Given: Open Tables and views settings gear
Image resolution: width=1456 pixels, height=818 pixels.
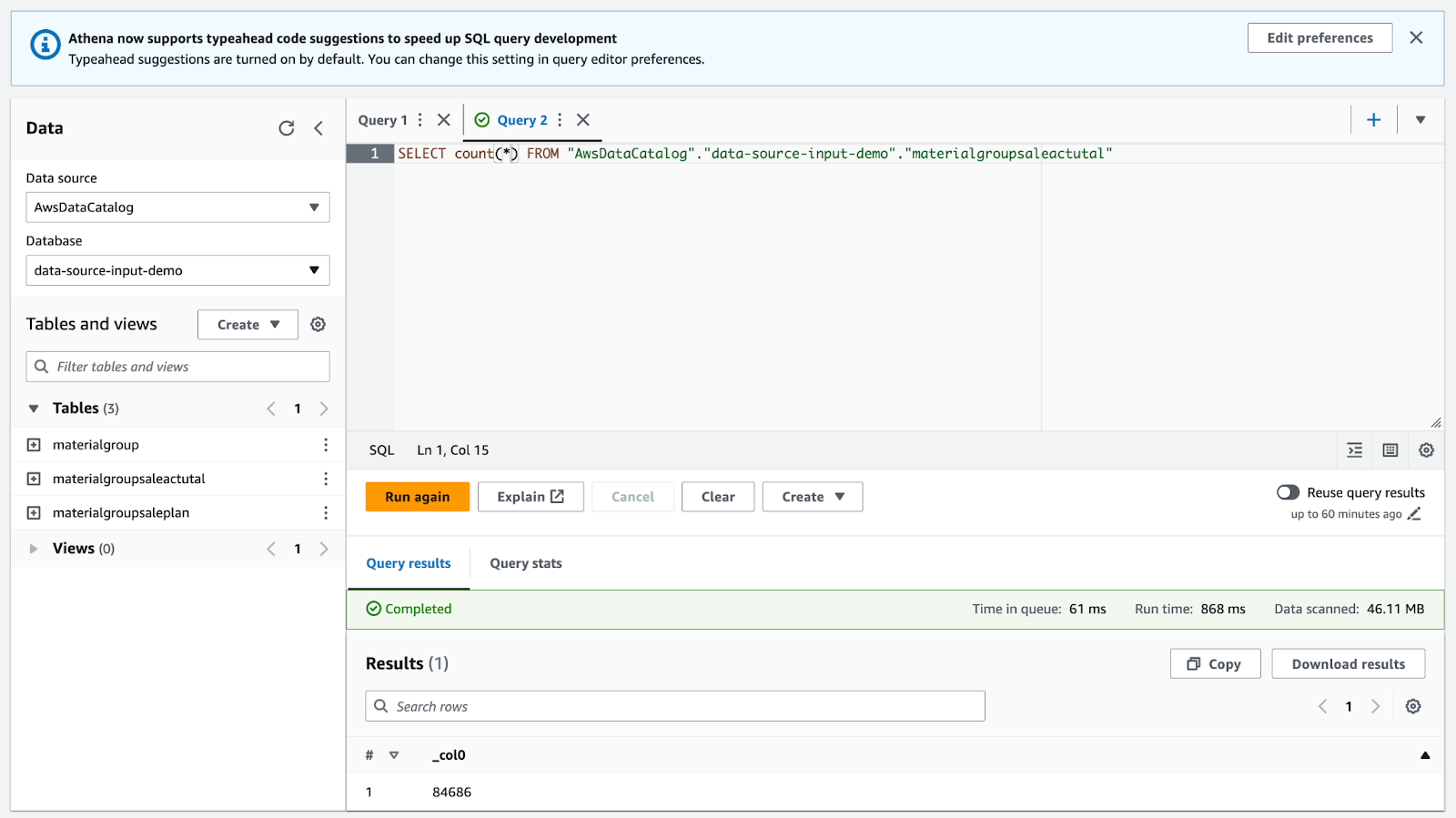Looking at the screenshot, I should pyautogui.click(x=318, y=325).
